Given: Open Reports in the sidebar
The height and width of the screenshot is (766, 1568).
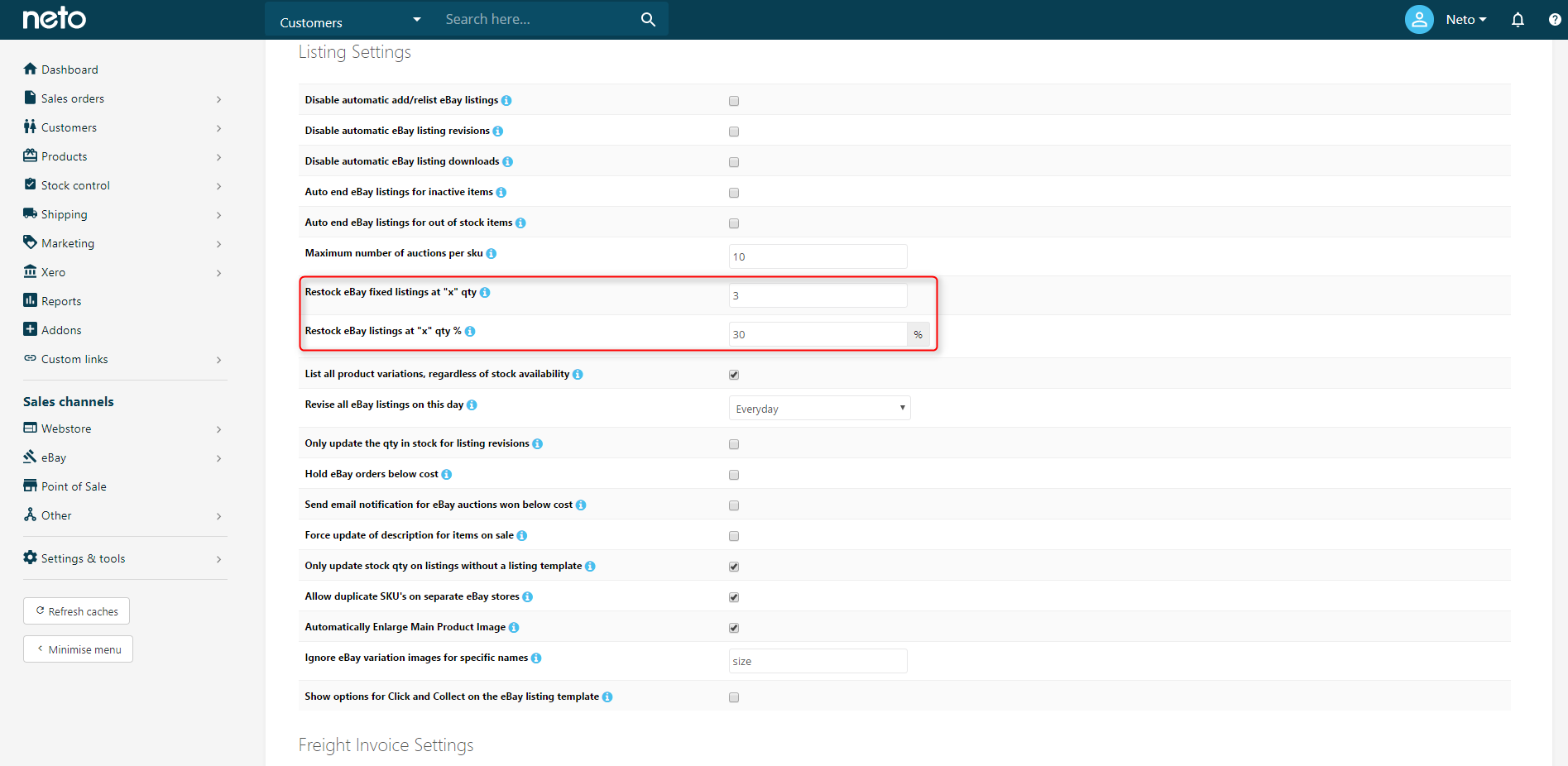Looking at the screenshot, I should 61,301.
